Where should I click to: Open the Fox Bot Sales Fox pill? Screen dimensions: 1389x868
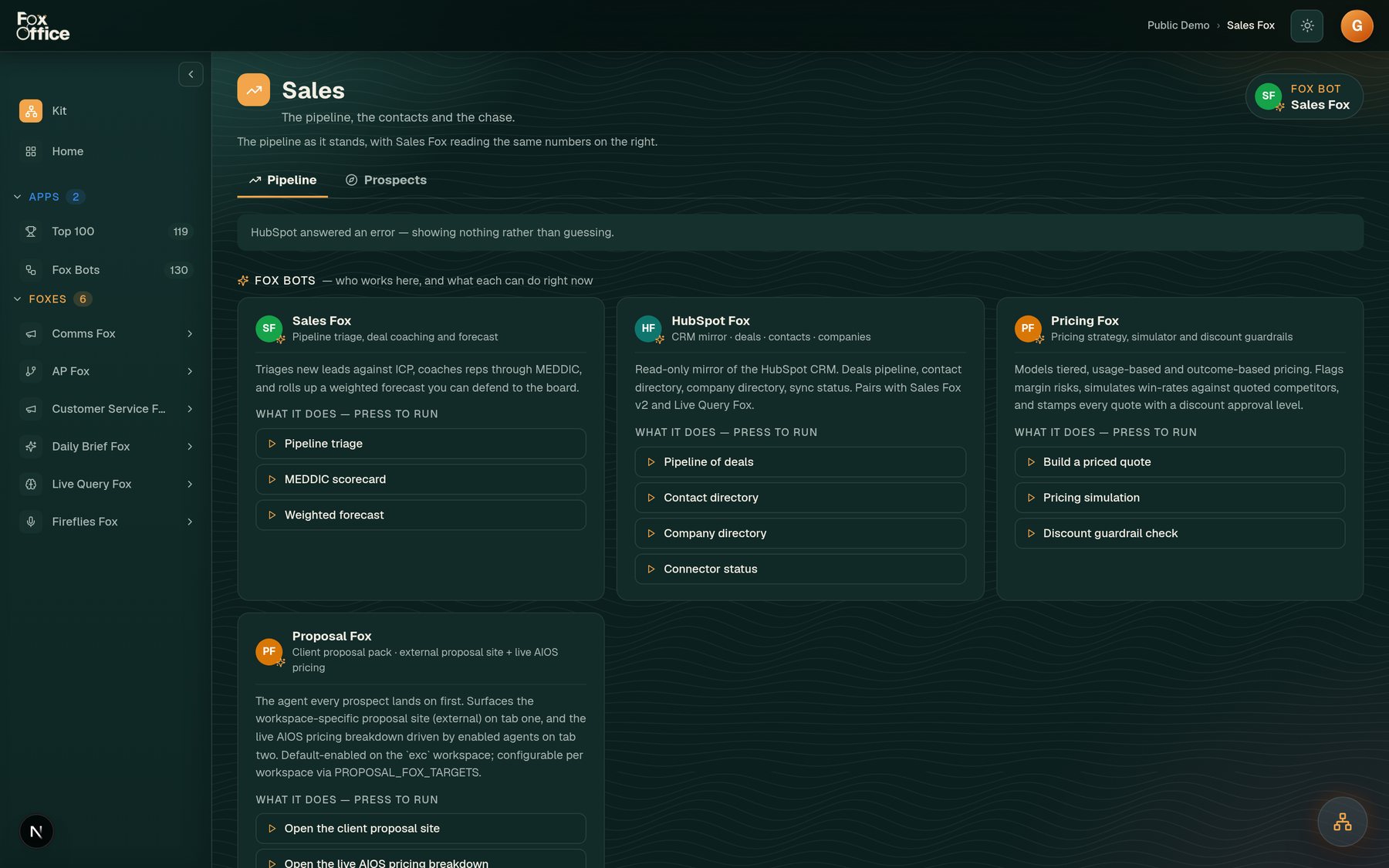pyautogui.click(x=1304, y=96)
